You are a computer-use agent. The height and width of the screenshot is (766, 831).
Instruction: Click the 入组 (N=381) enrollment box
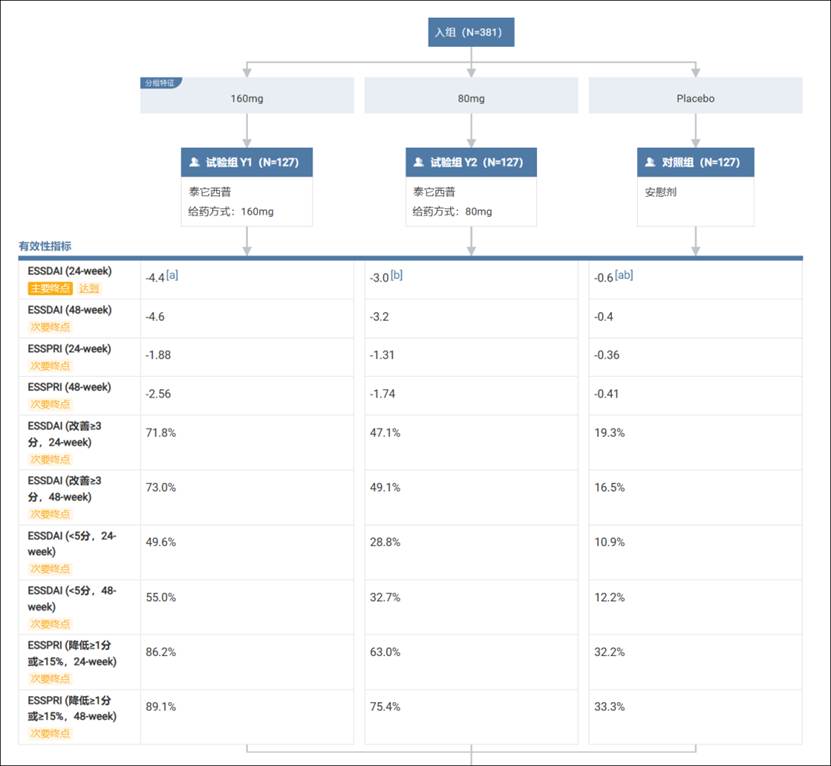click(471, 32)
